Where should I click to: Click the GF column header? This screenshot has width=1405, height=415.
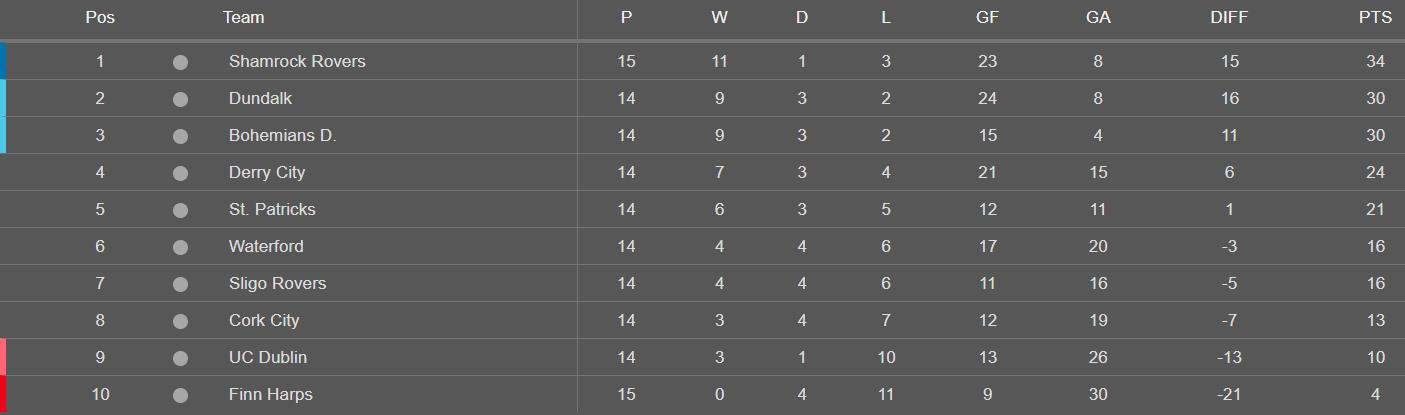click(x=987, y=17)
